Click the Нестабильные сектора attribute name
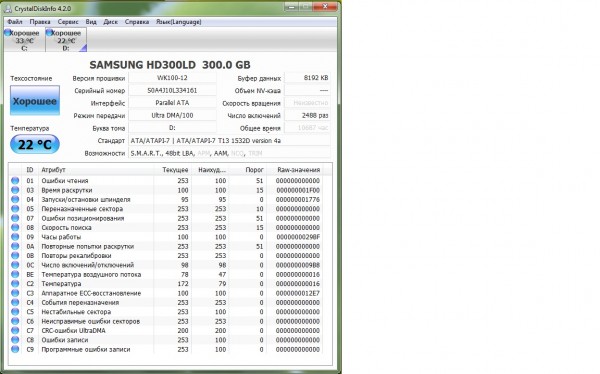Image resolution: width=600 pixels, height=374 pixels. pos(76,312)
